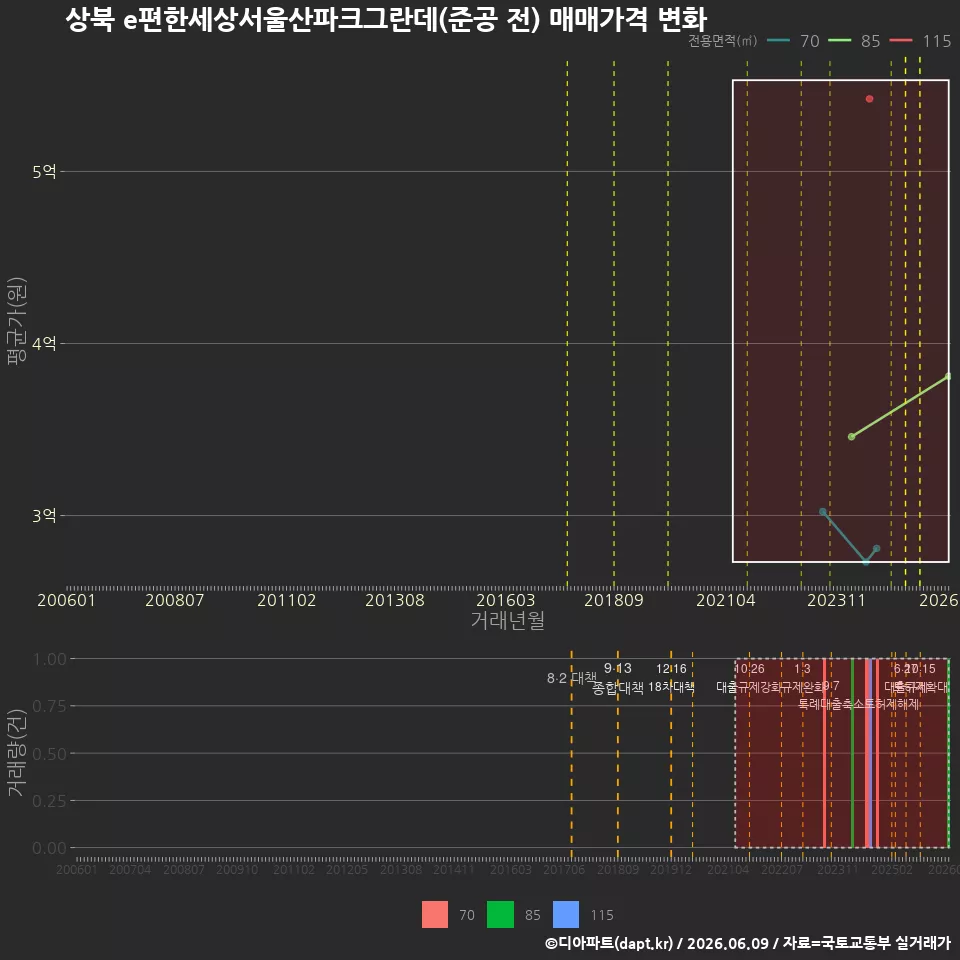Click the '3억' y-axis label

(x=44, y=516)
